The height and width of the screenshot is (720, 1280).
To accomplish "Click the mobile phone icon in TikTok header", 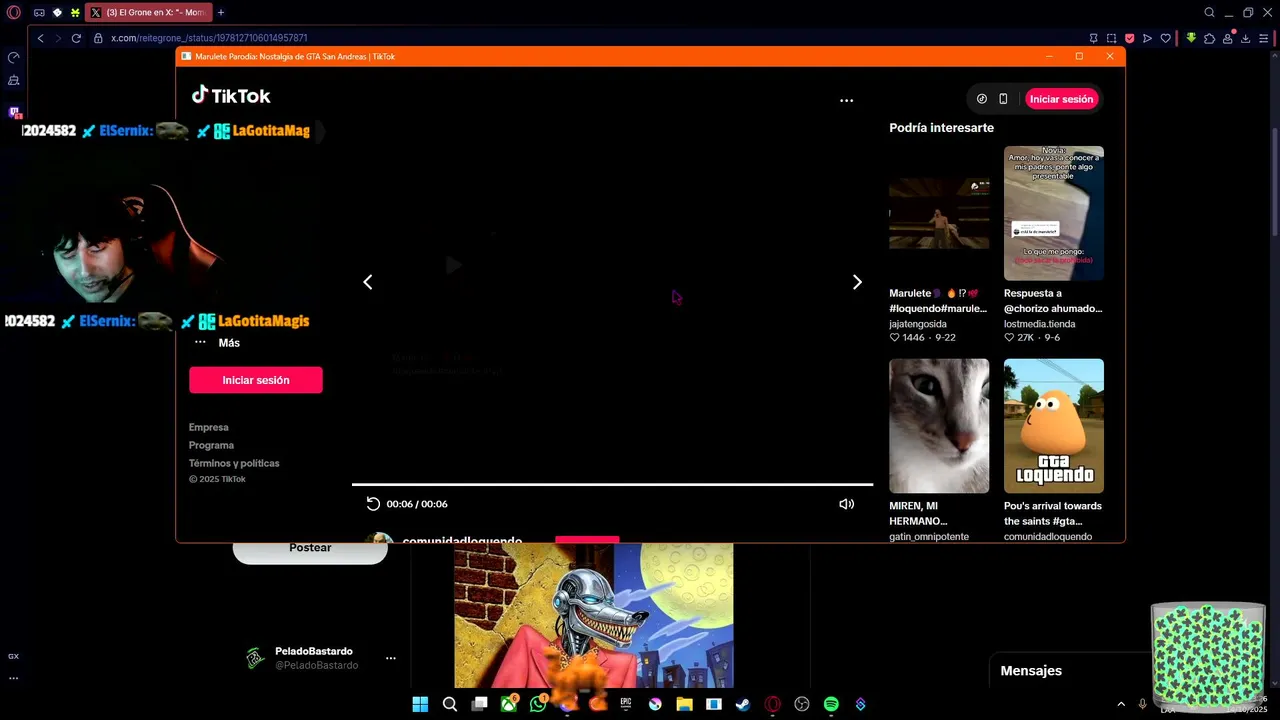I will point(1003,99).
